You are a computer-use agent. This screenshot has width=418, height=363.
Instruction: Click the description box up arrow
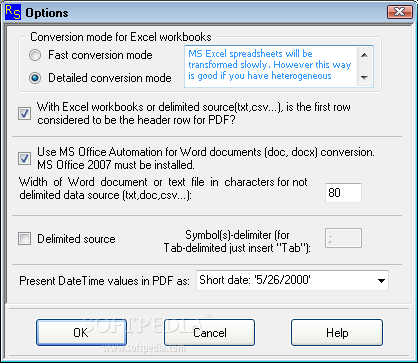tap(364, 55)
